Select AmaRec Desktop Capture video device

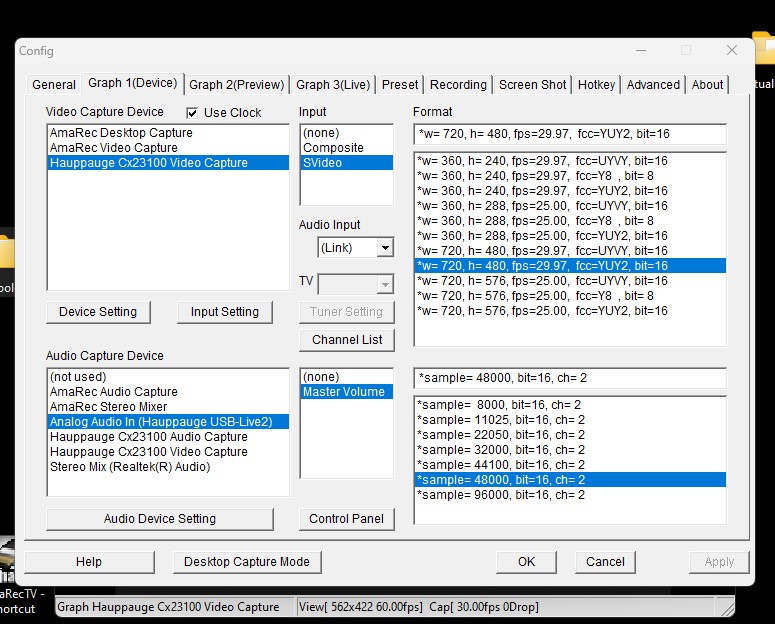click(168, 133)
